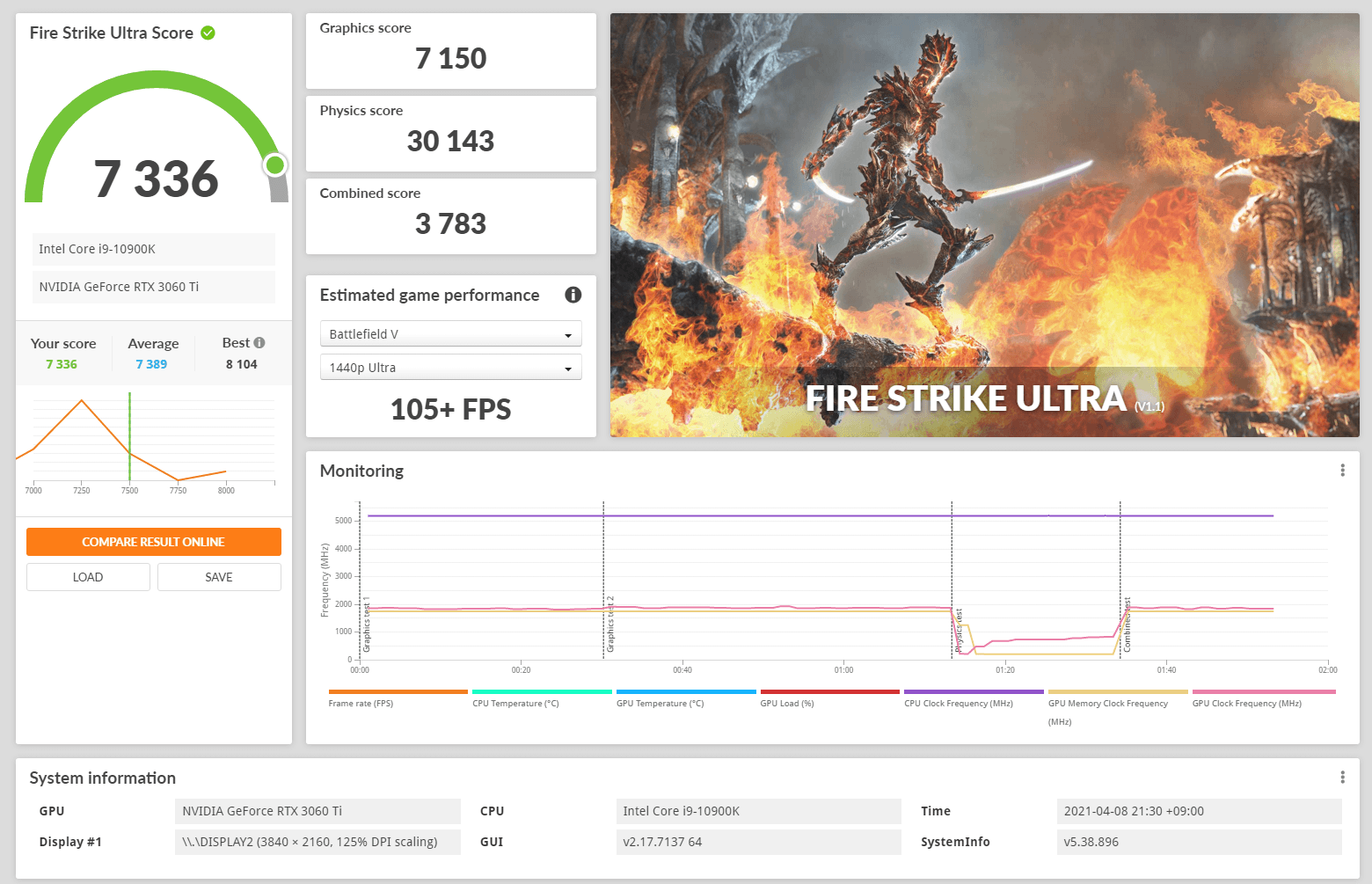Click NVIDIA GeForce RTX 3060 Ti under gauge

tap(154, 287)
